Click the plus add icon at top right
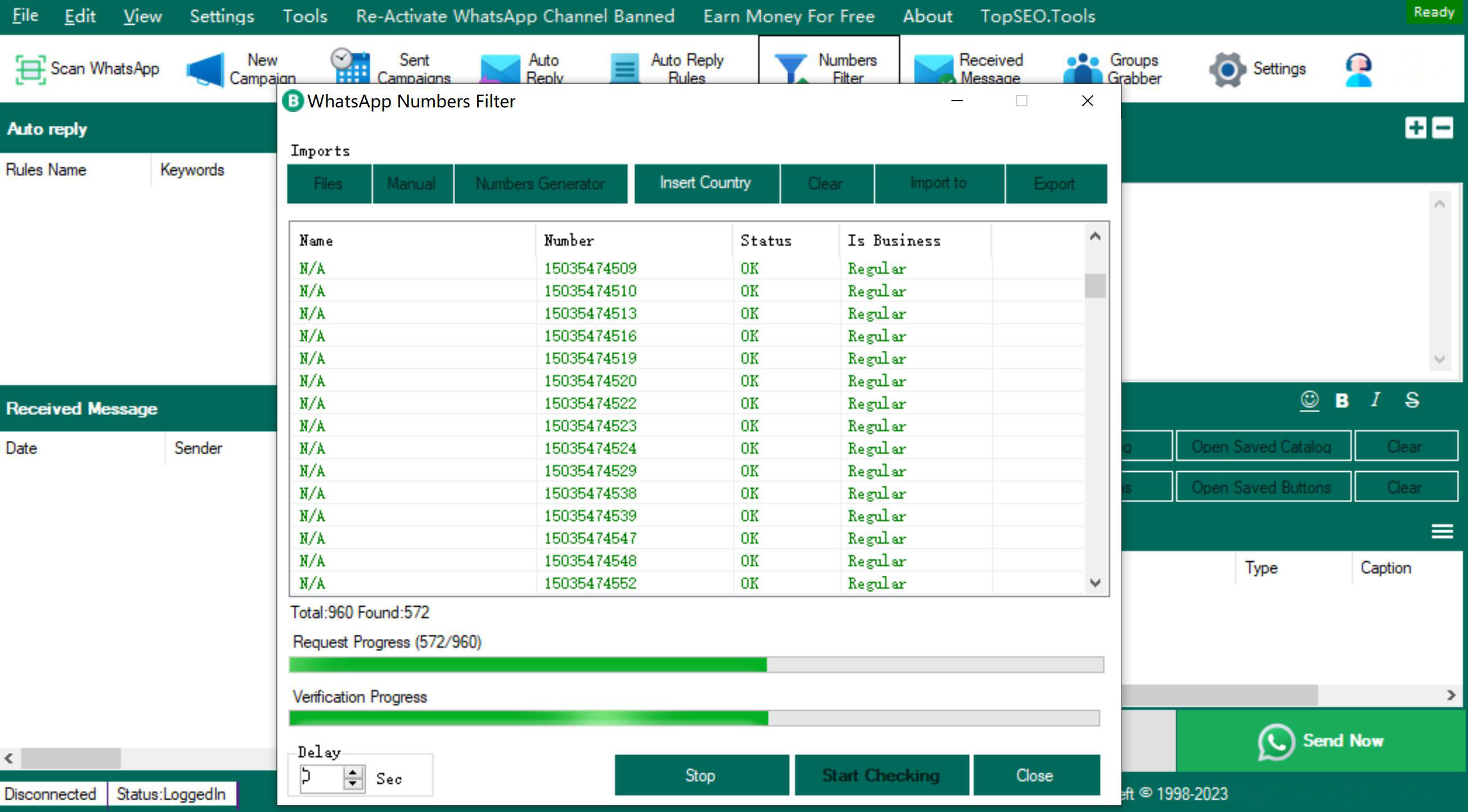The height and width of the screenshot is (812, 1468). 1416,128
